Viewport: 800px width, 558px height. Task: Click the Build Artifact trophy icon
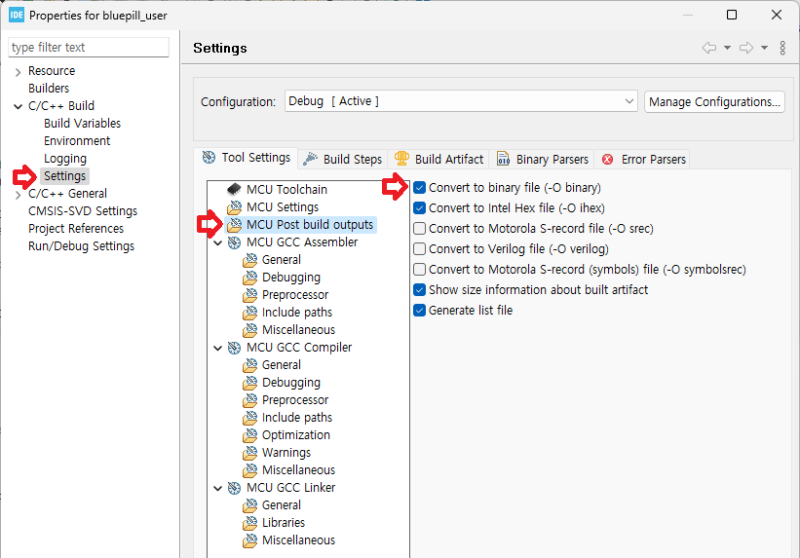402,159
